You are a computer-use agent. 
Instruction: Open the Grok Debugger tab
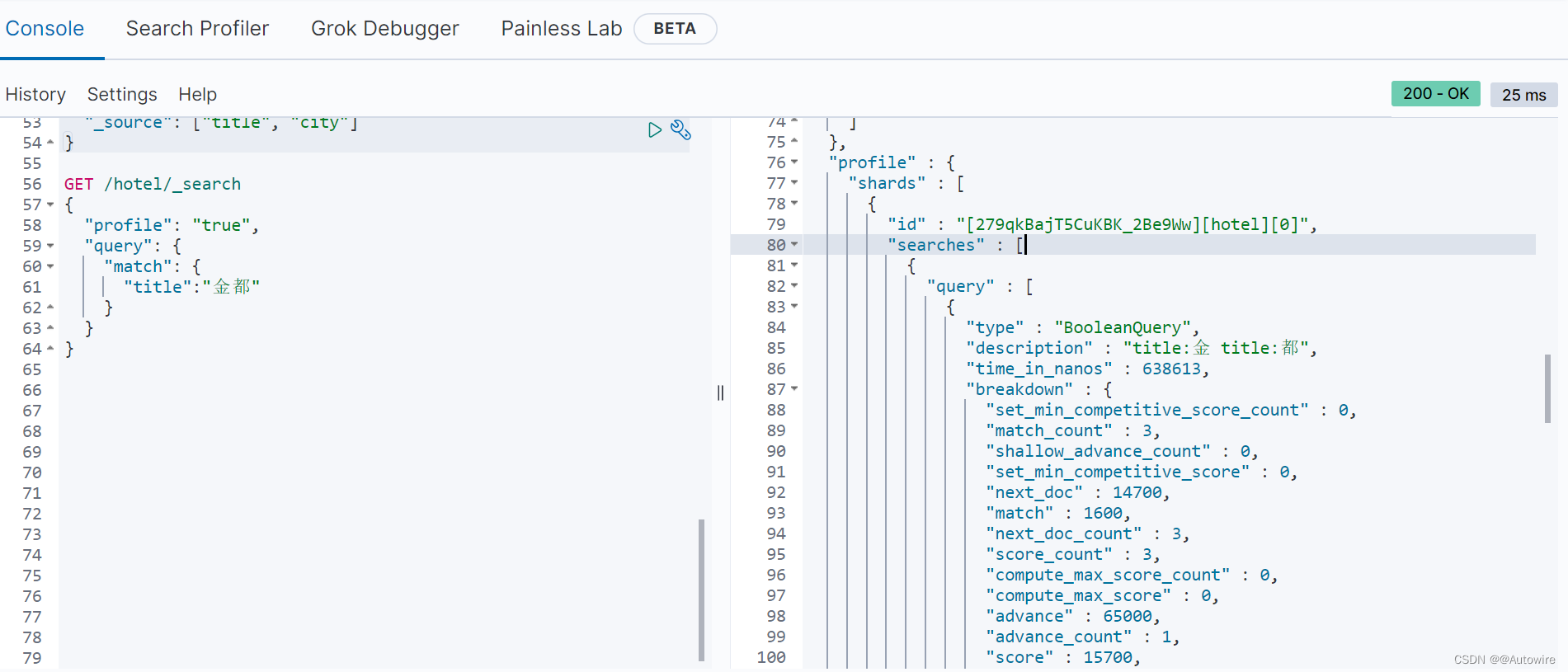point(385,29)
